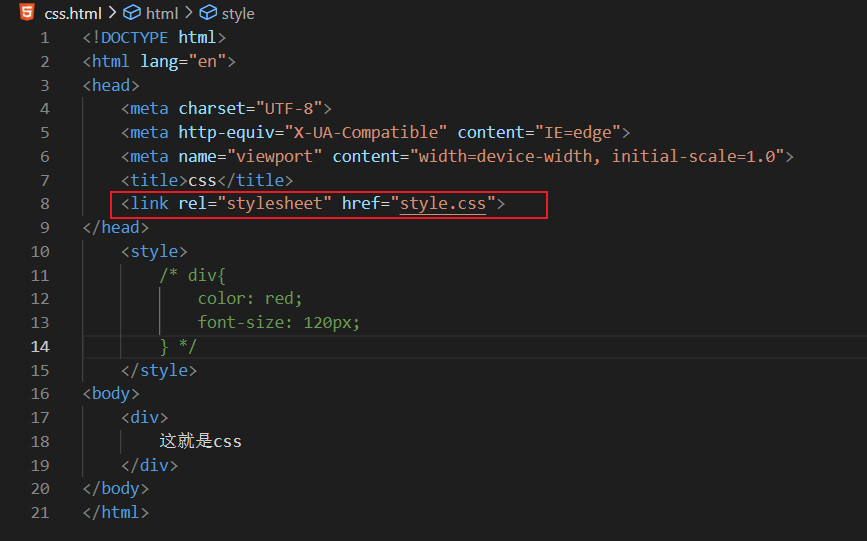
Task: Click the opening div tag
Action: (145, 417)
